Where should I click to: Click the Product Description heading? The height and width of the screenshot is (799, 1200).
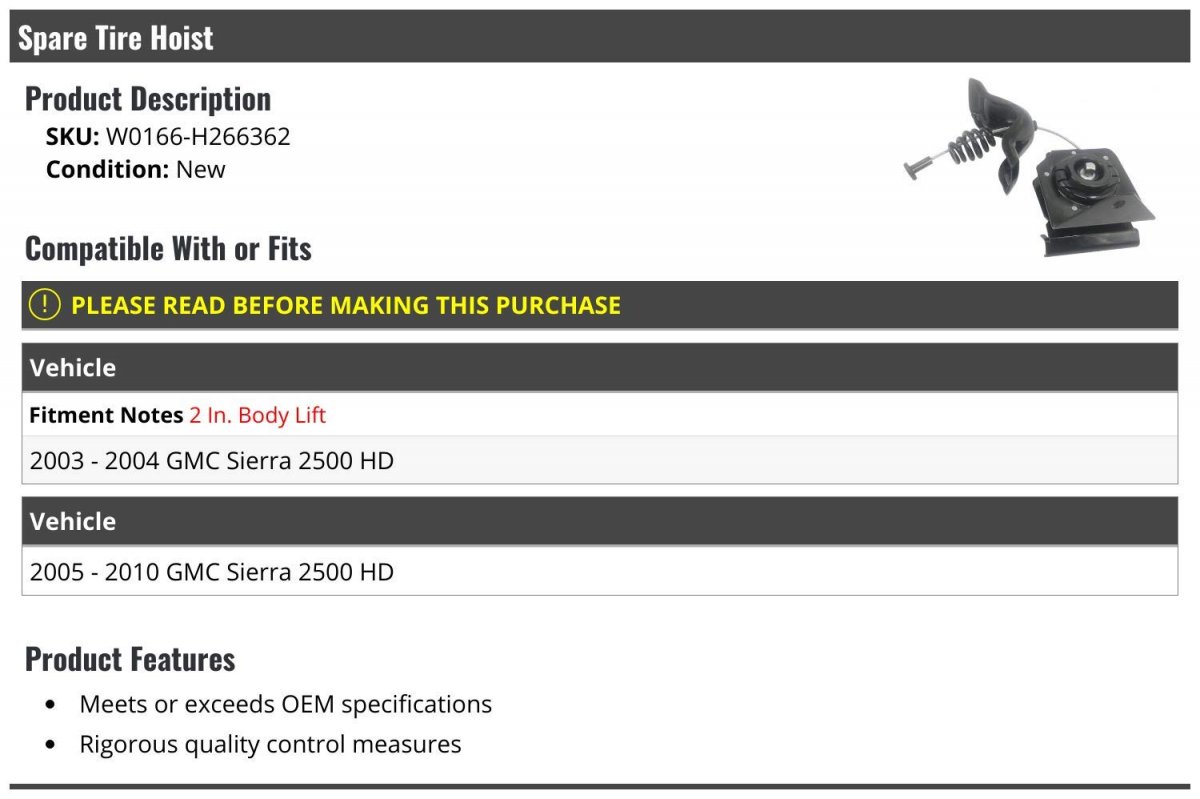(148, 99)
